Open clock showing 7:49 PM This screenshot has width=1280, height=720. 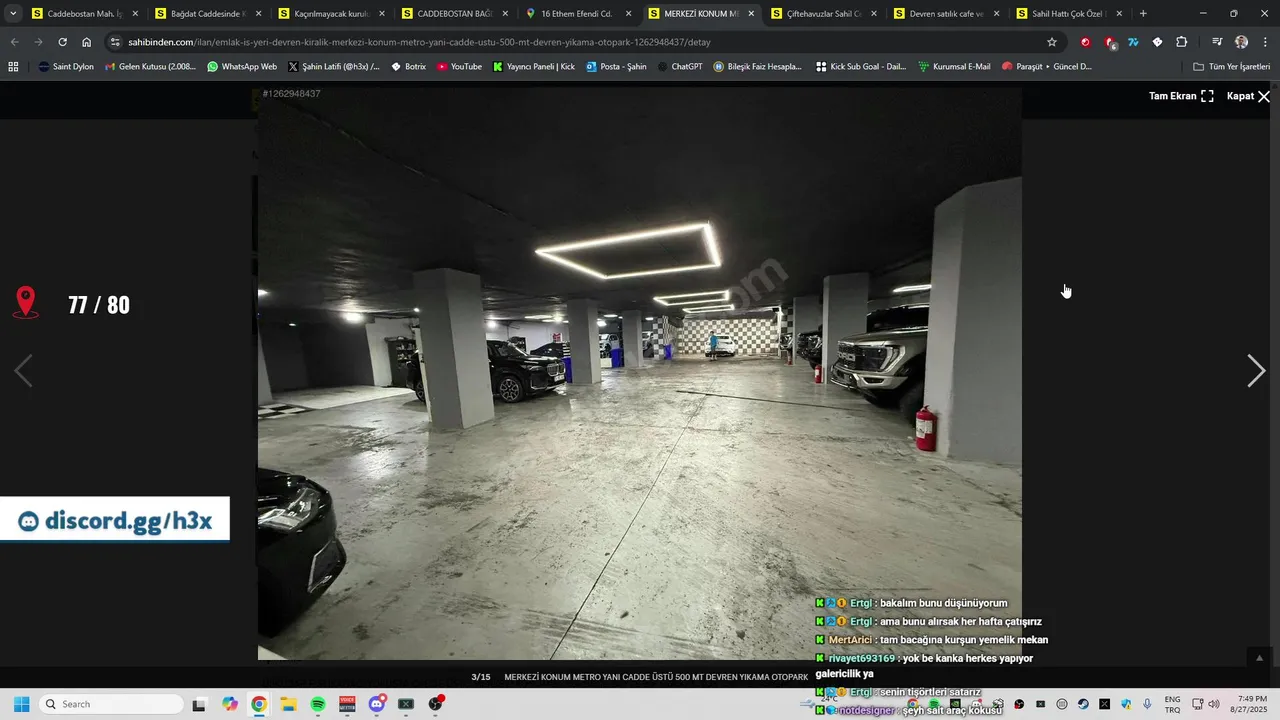(x=1251, y=704)
